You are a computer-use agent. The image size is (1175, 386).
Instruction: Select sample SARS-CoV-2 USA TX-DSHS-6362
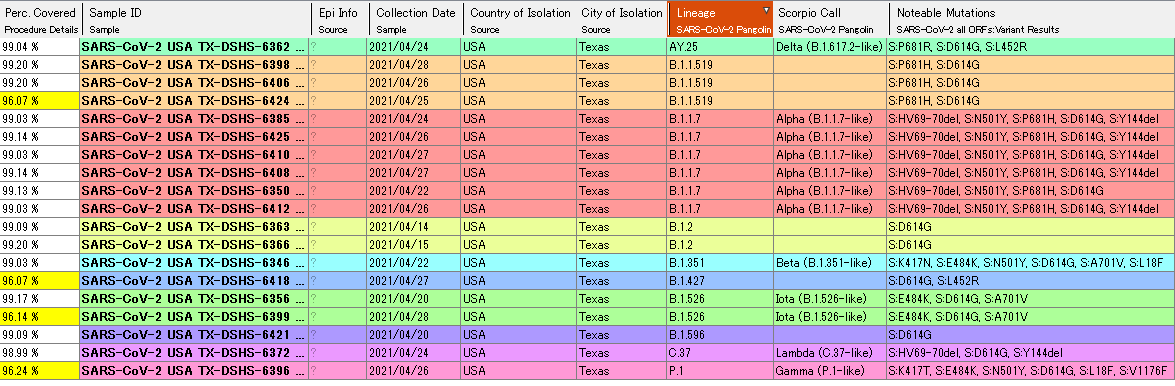pos(193,46)
